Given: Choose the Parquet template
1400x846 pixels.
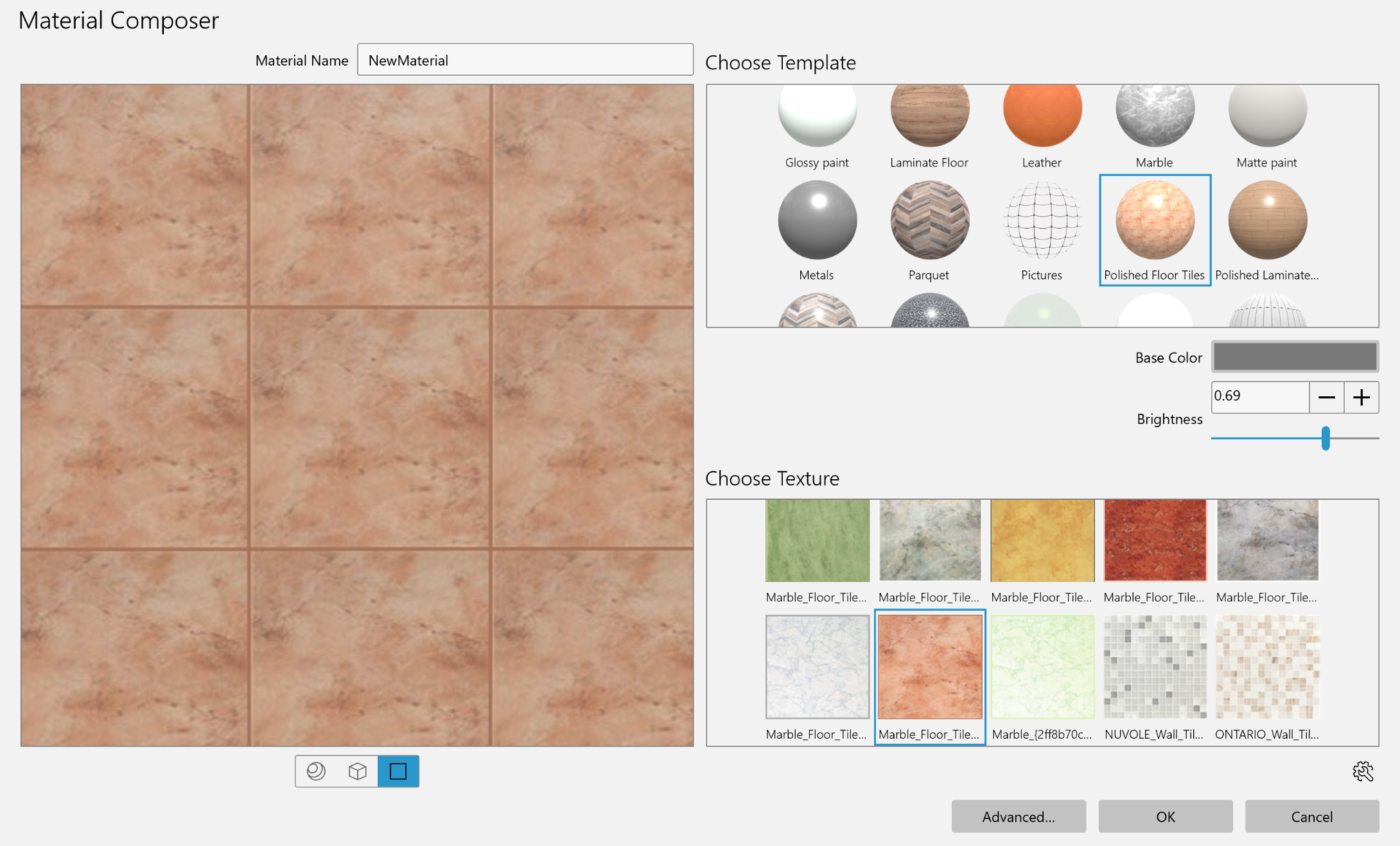Looking at the screenshot, I should (929, 220).
